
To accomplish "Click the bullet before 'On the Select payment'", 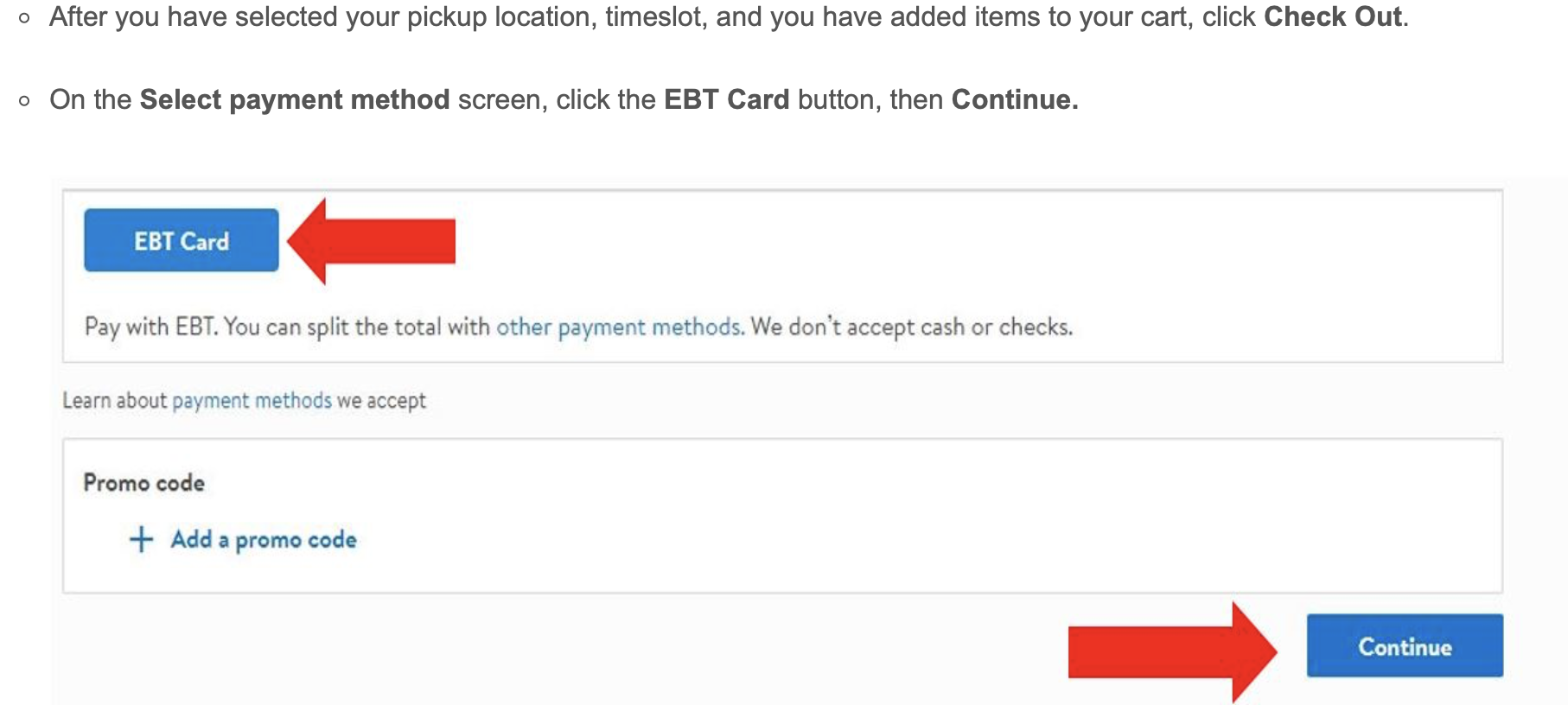I will [24, 101].
